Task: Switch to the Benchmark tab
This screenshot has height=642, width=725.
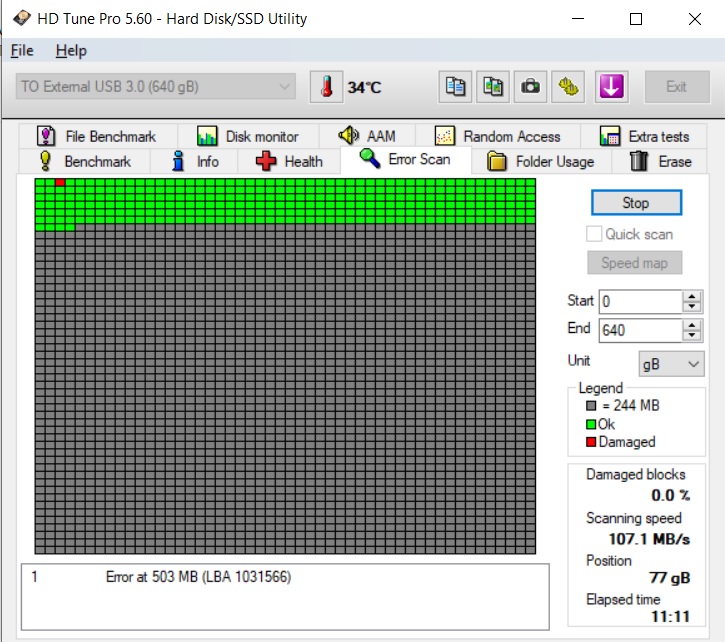Action: [85, 161]
